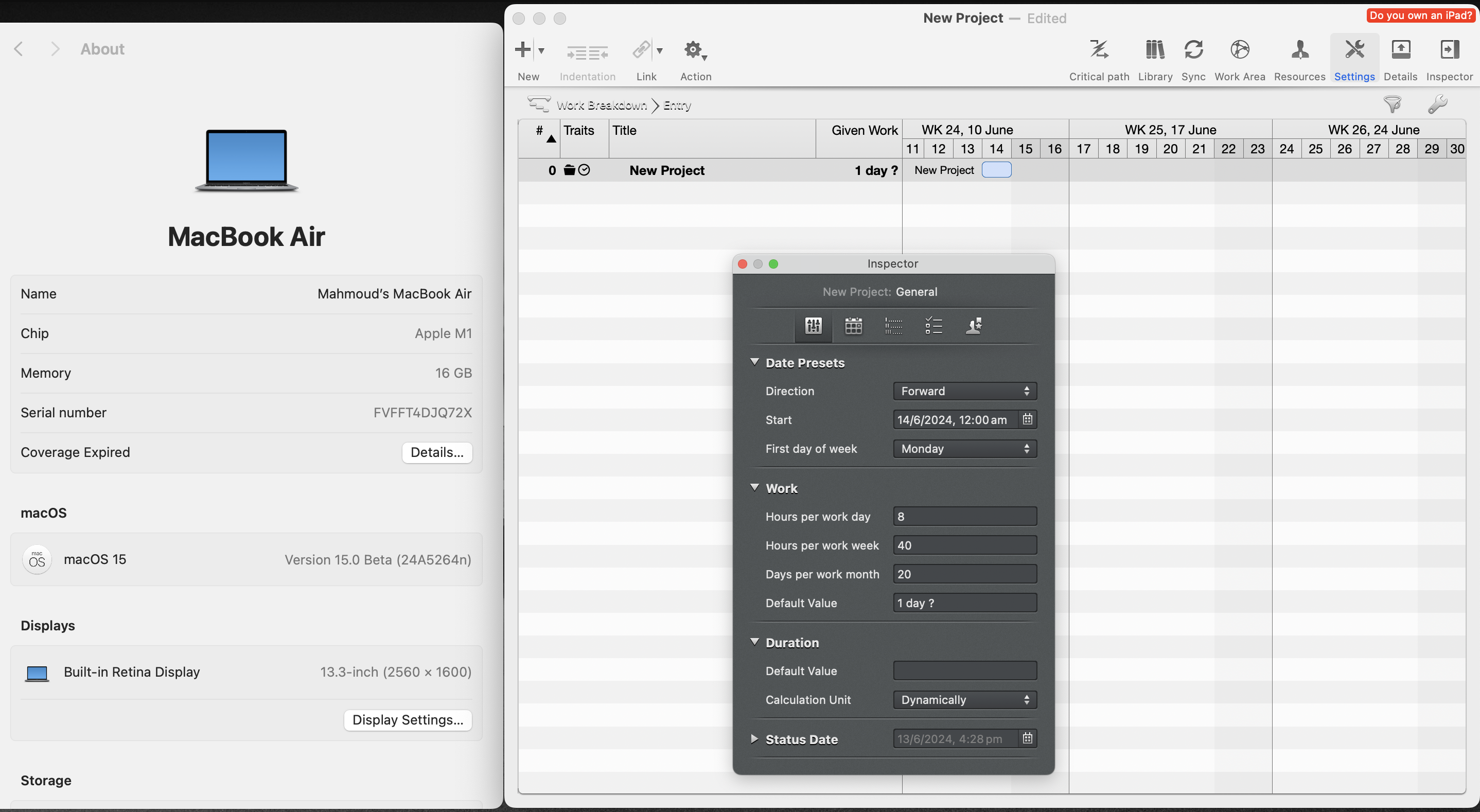Select the Inspector General tab icon
This screenshot has width=1480, height=812.
tap(813, 326)
